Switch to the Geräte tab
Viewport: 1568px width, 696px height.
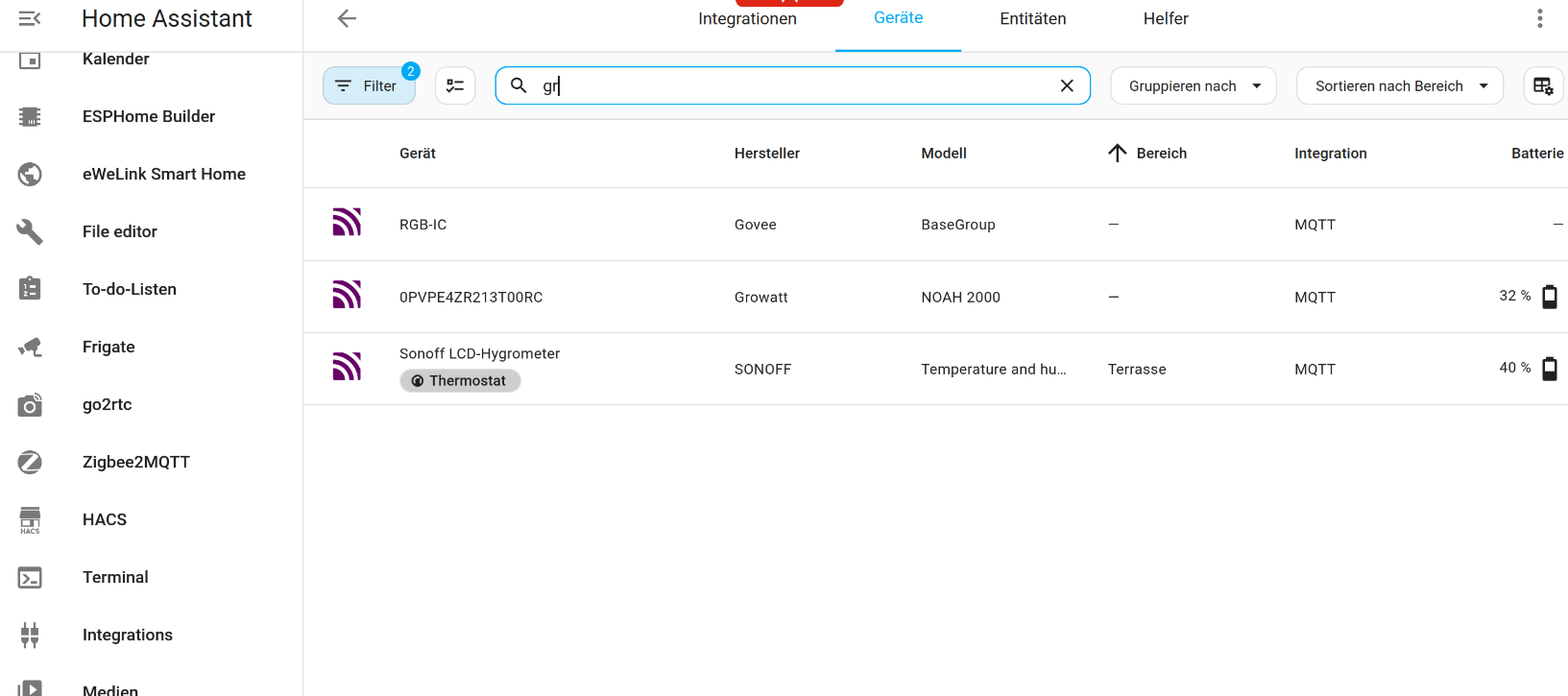(898, 18)
